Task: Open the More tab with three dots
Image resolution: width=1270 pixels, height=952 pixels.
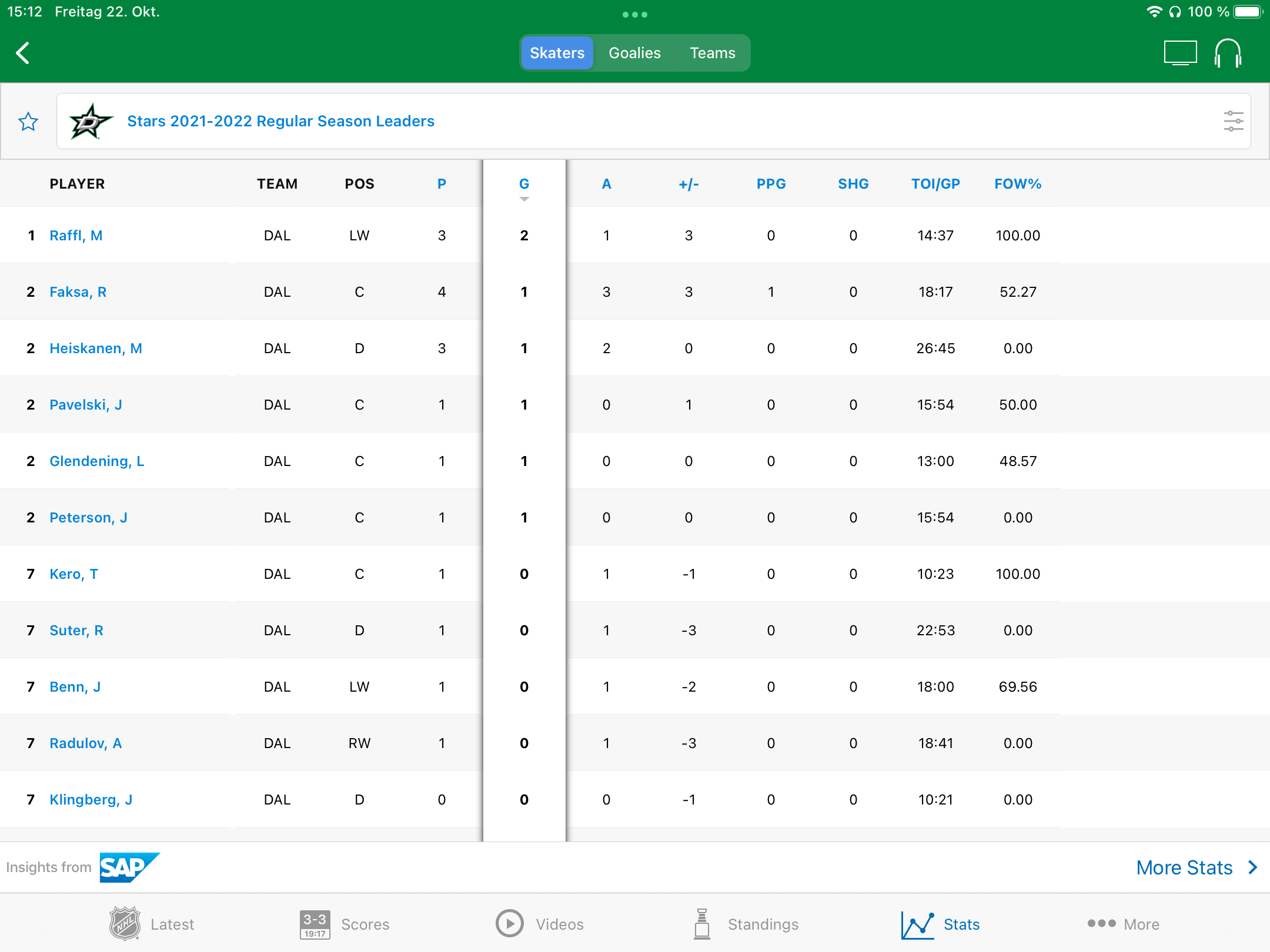Action: (x=1123, y=924)
